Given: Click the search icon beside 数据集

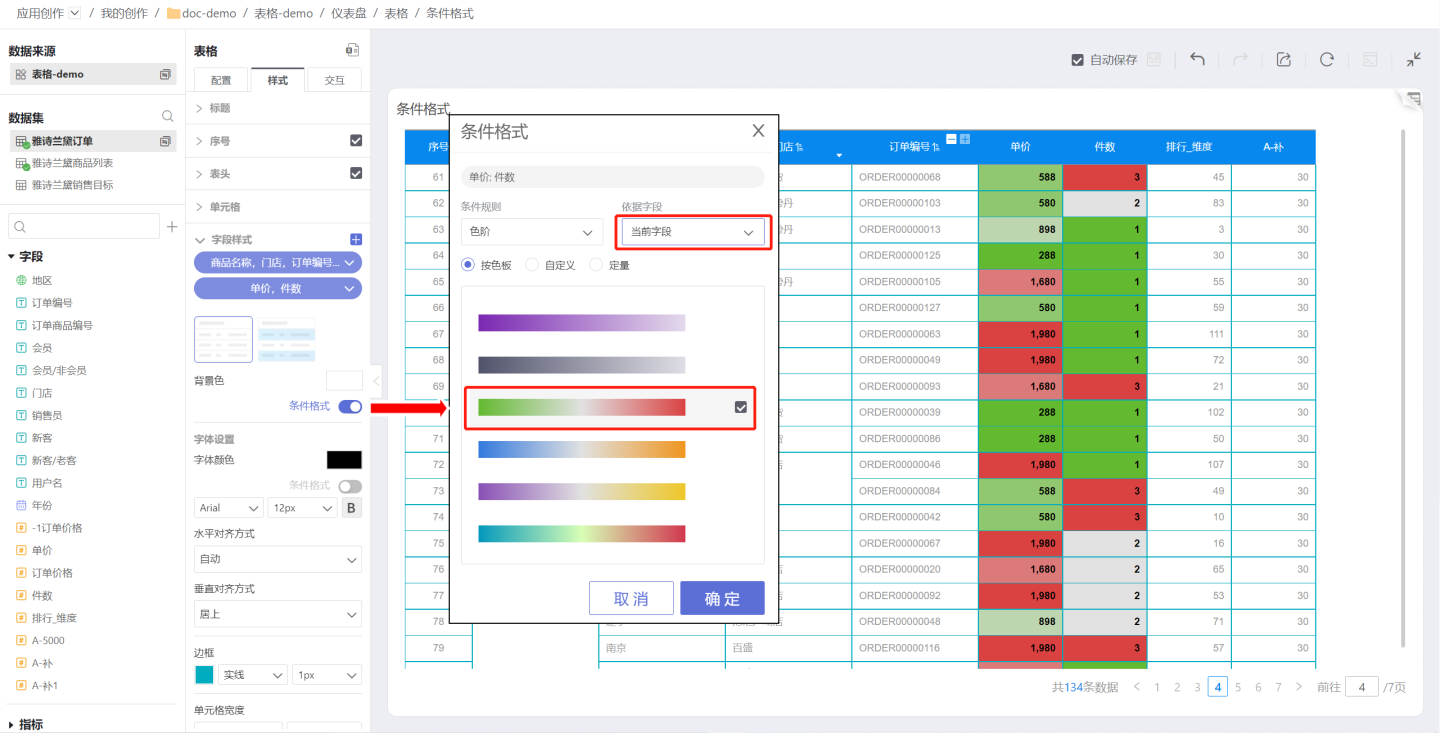Looking at the screenshot, I should [x=168, y=117].
